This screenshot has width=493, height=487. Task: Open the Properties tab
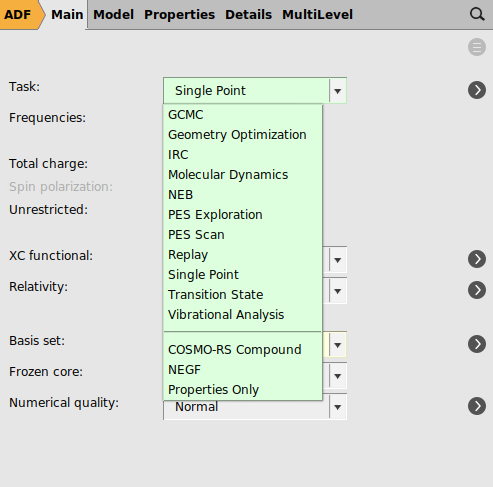[179, 15]
